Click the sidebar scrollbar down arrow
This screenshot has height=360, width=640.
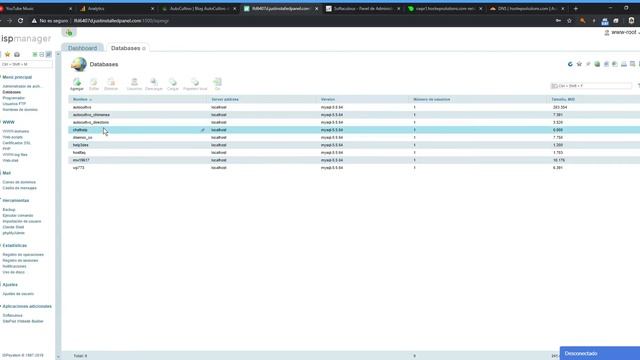[58, 357]
